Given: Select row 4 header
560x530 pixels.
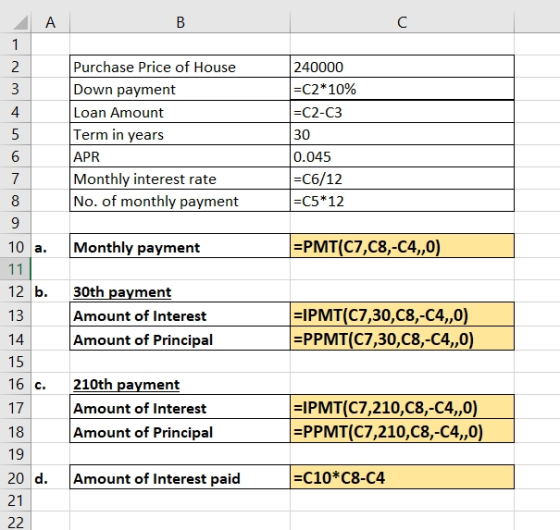Looking at the screenshot, I should 15,112.
